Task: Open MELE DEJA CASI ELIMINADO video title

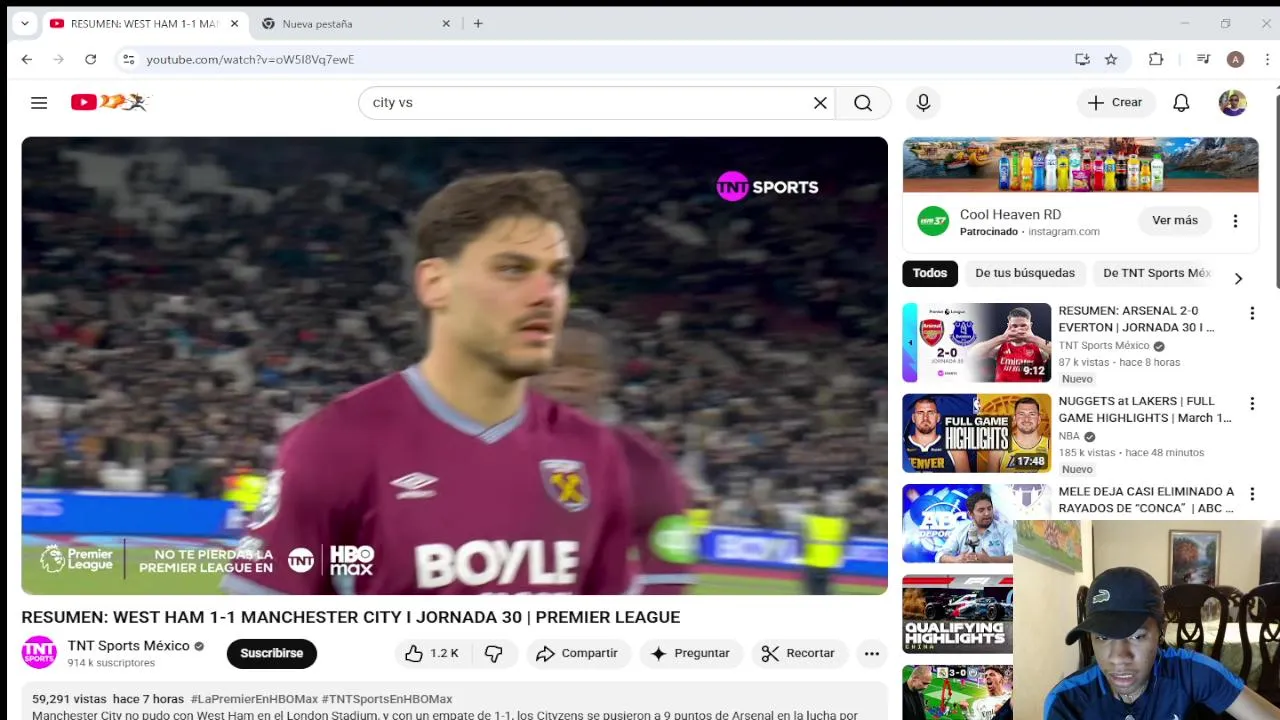Action: [1146, 500]
